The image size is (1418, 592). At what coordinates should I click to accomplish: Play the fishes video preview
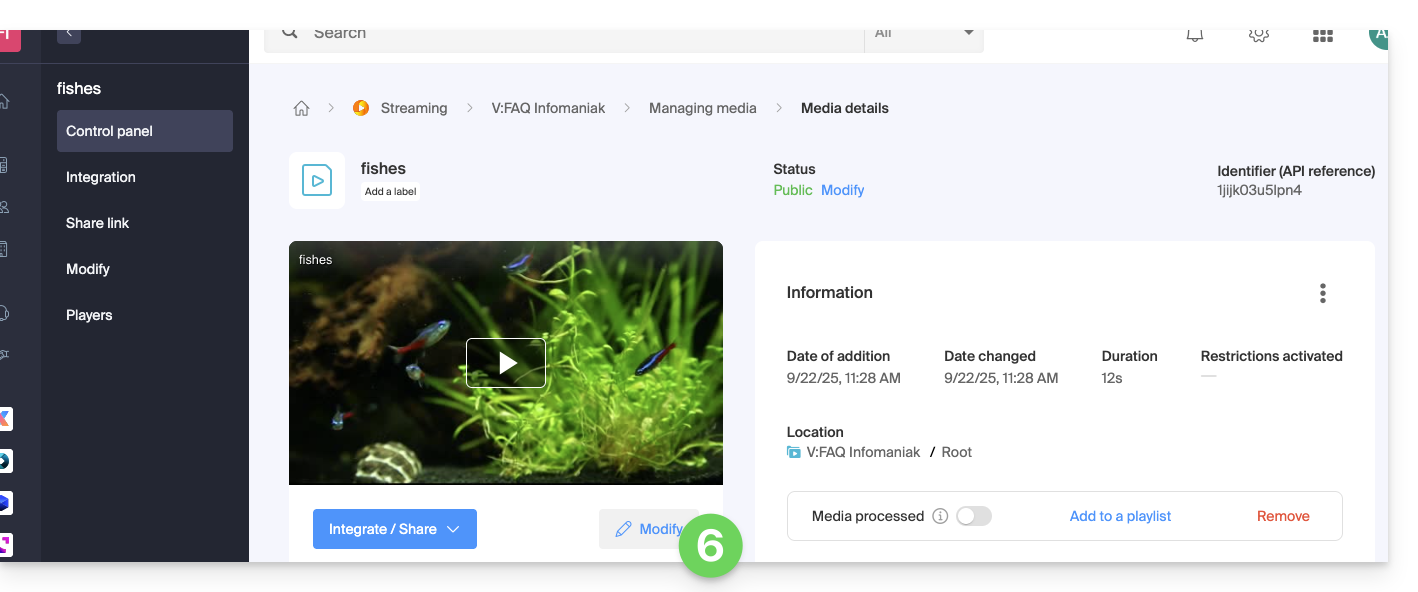click(x=506, y=363)
